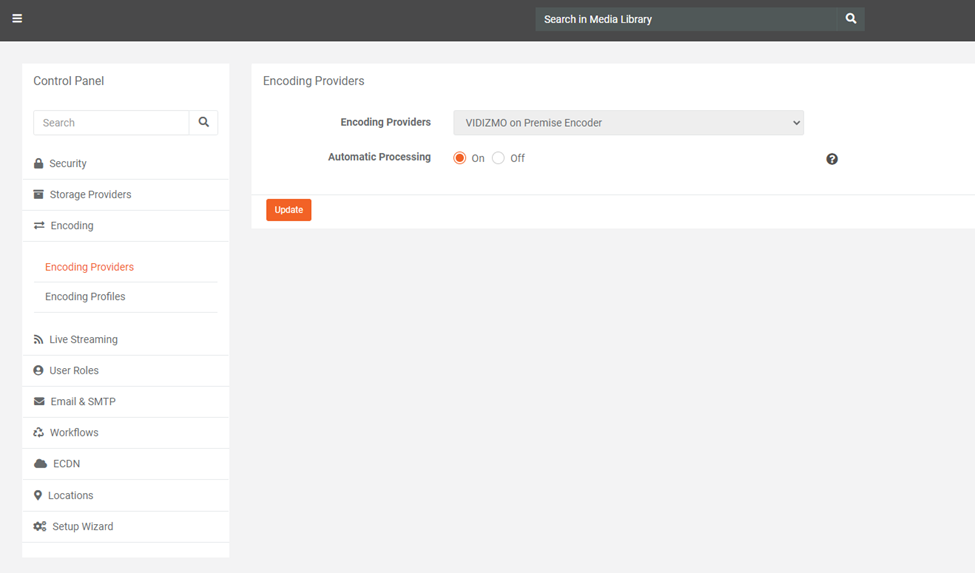Open the User Roles settings
The width and height of the screenshot is (975, 573).
click(x=74, y=371)
